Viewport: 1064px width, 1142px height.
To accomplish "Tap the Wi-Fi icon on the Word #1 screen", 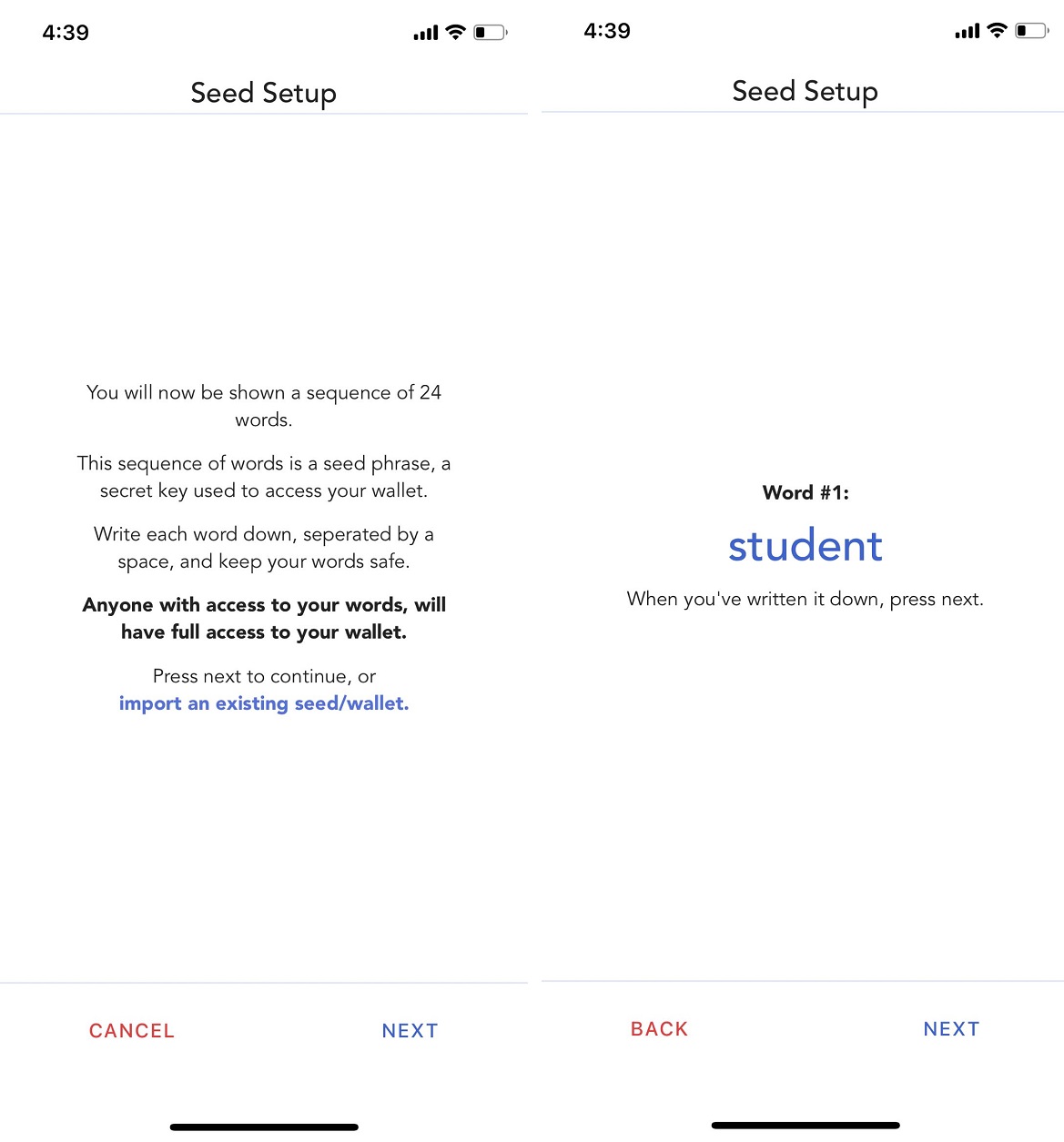I will (x=998, y=31).
